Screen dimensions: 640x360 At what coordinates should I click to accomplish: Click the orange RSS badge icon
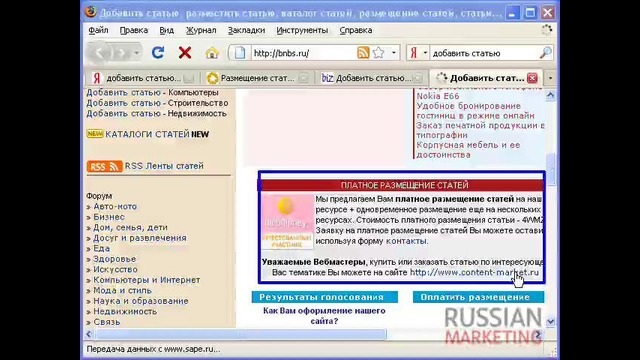tap(104, 167)
